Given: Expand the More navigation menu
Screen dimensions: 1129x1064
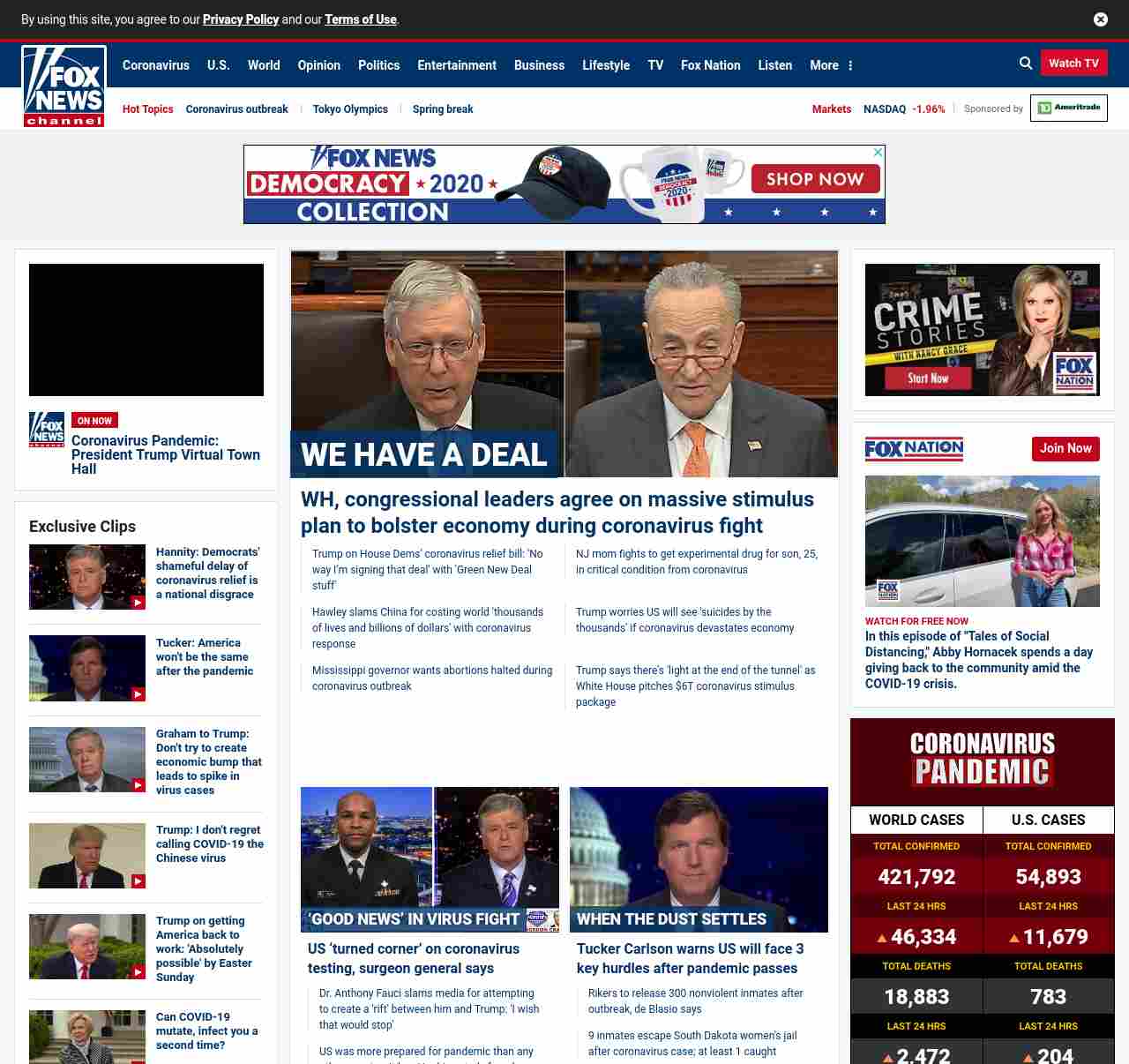Looking at the screenshot, I should [831, 65].
